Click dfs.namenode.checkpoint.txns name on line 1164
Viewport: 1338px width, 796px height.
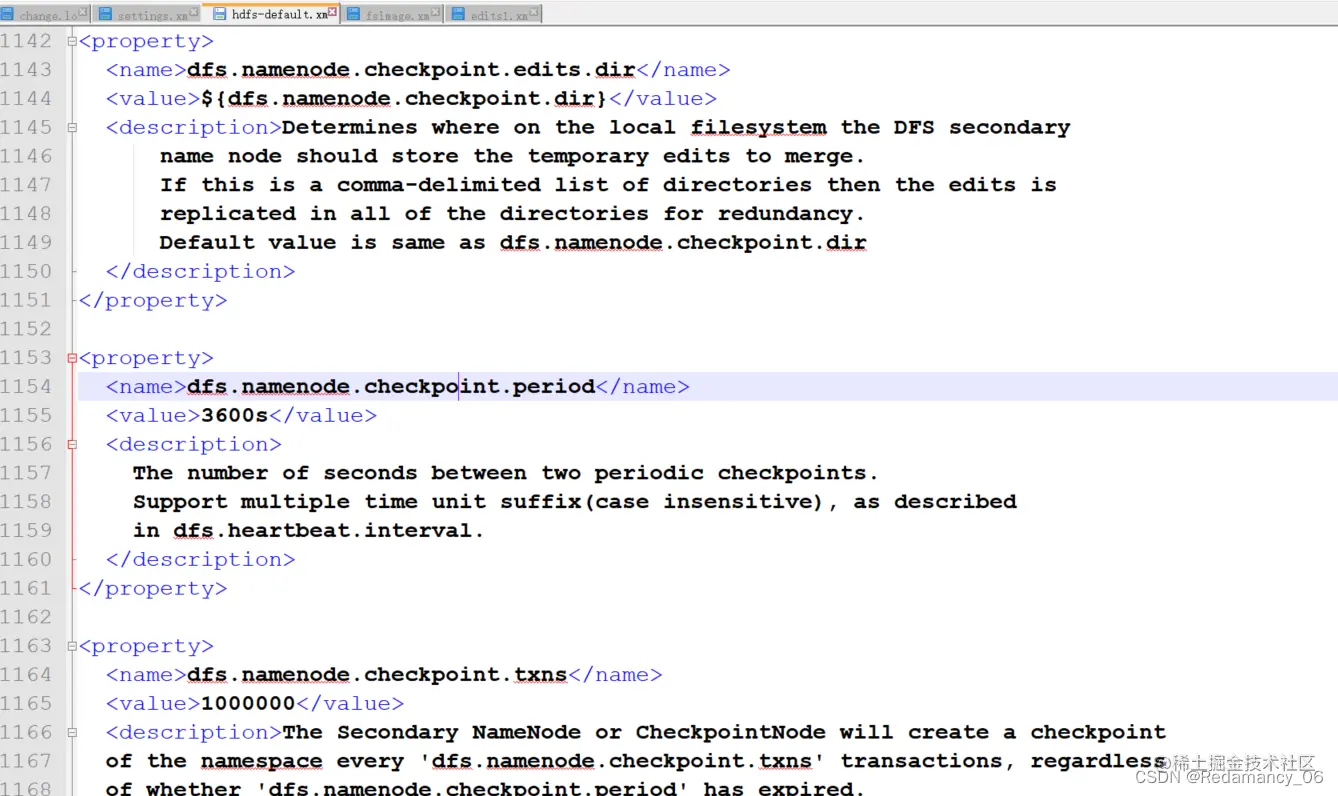coord(377,675)
